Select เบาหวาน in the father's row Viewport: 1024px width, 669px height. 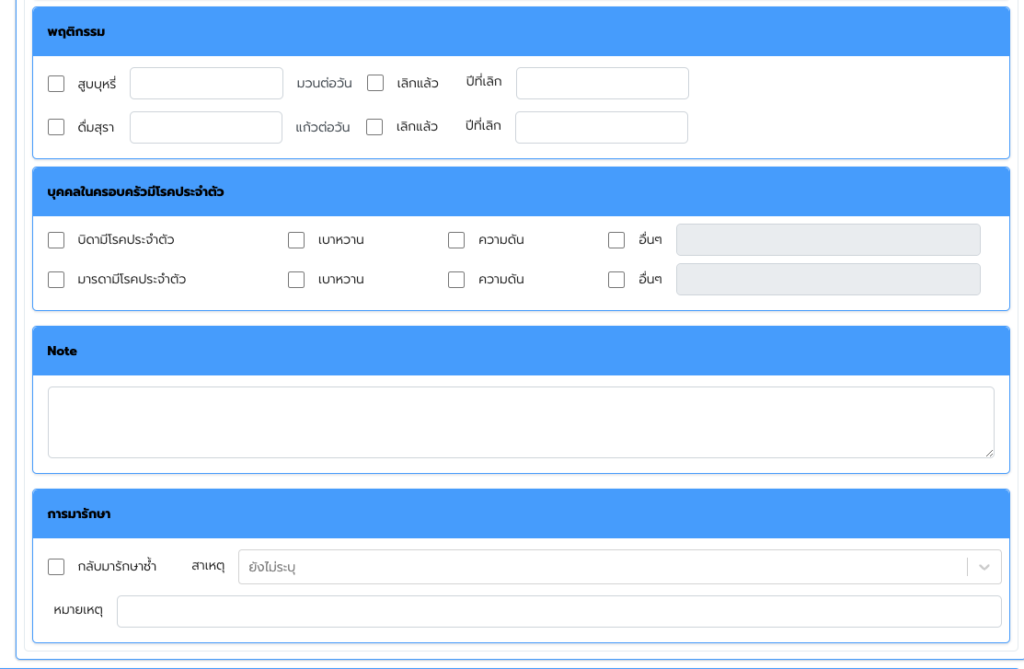tap(297, 240)
